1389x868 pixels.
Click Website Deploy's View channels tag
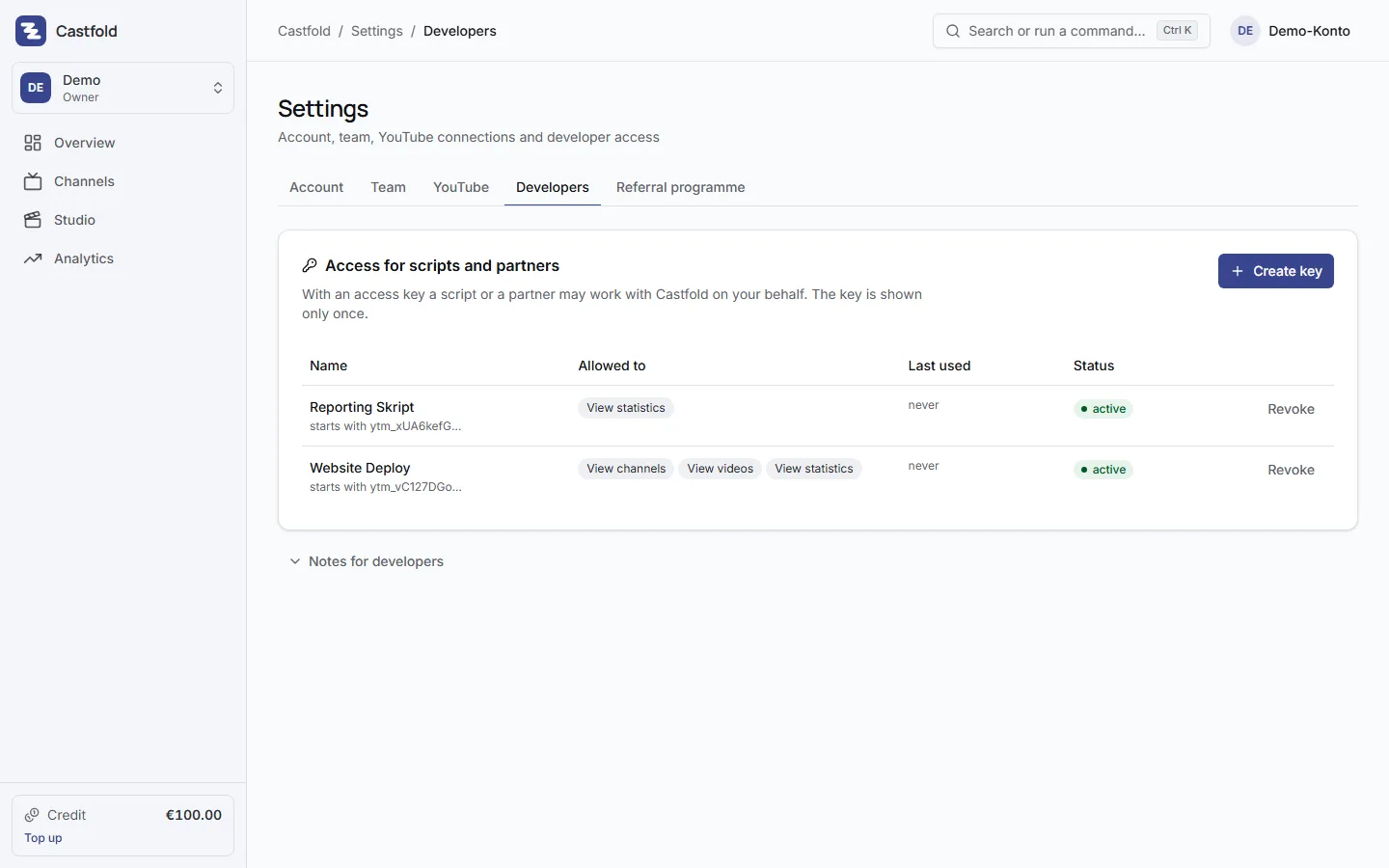click(x=626, y=469)
